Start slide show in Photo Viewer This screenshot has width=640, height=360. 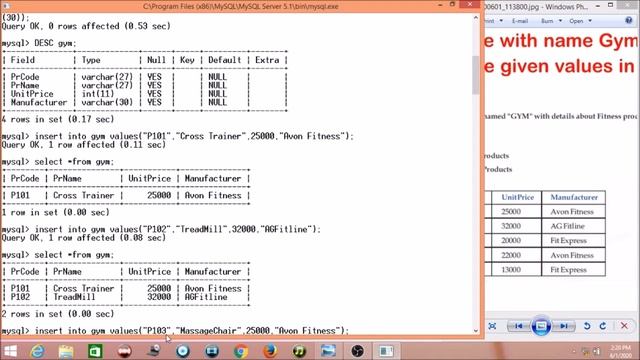(x=541, y=326)
